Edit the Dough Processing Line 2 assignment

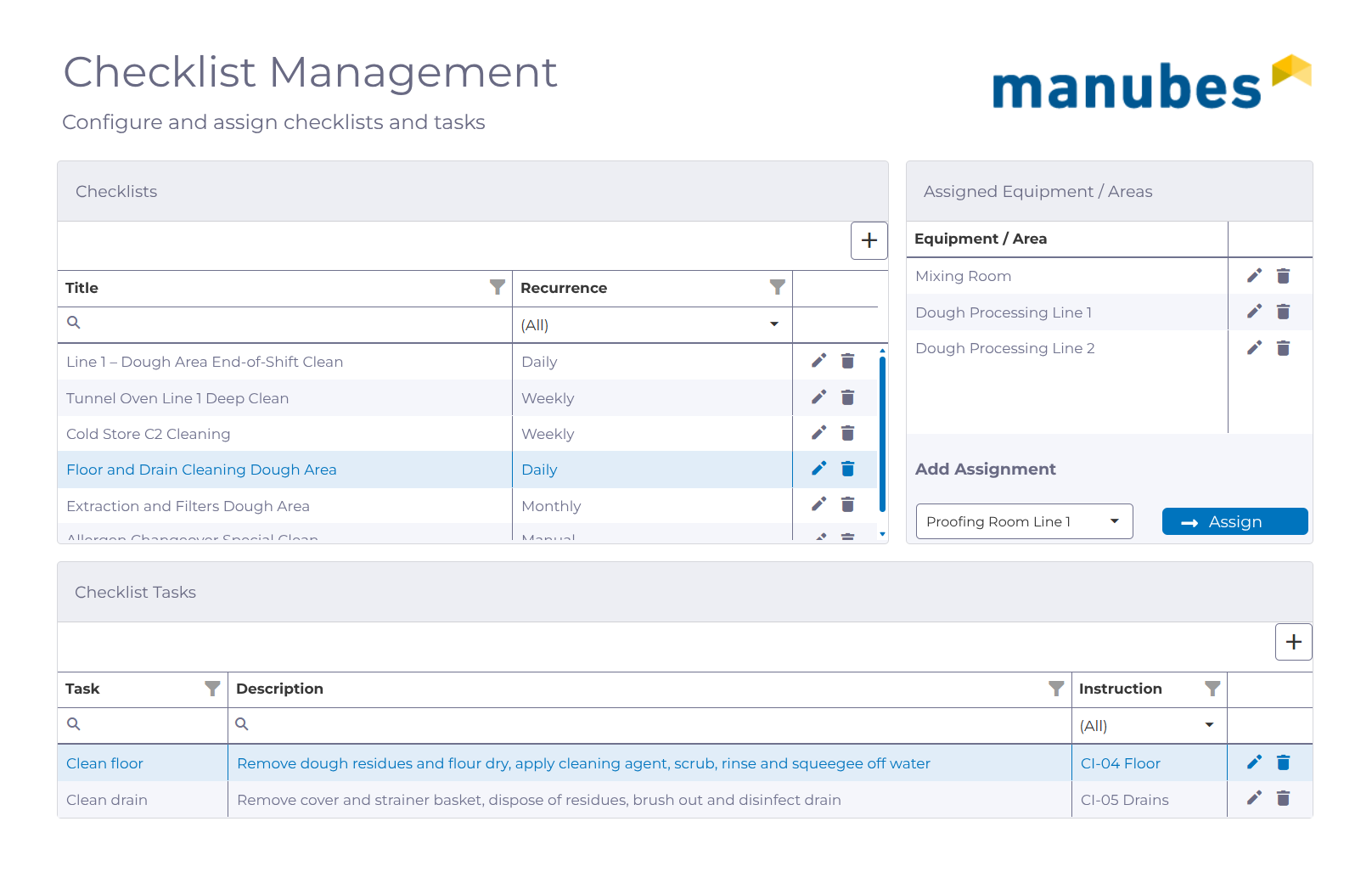[1254, 347]
